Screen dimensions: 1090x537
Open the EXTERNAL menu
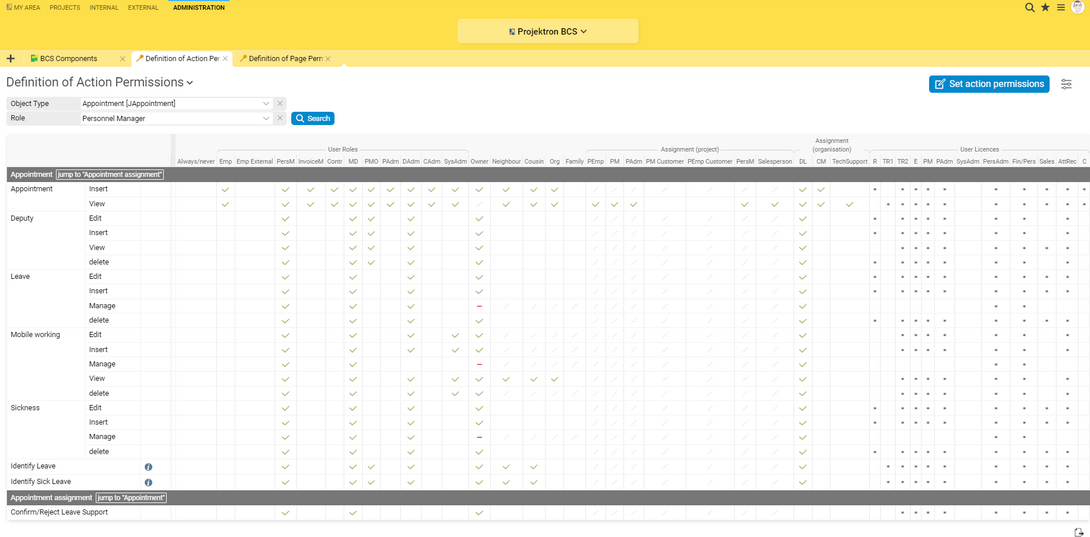143,8
